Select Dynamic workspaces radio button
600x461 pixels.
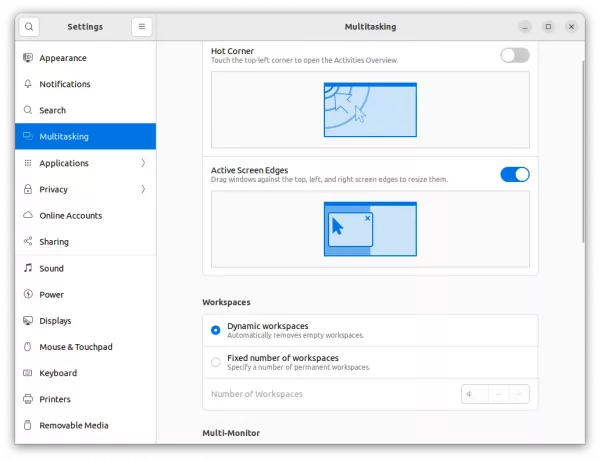point(215,330)
